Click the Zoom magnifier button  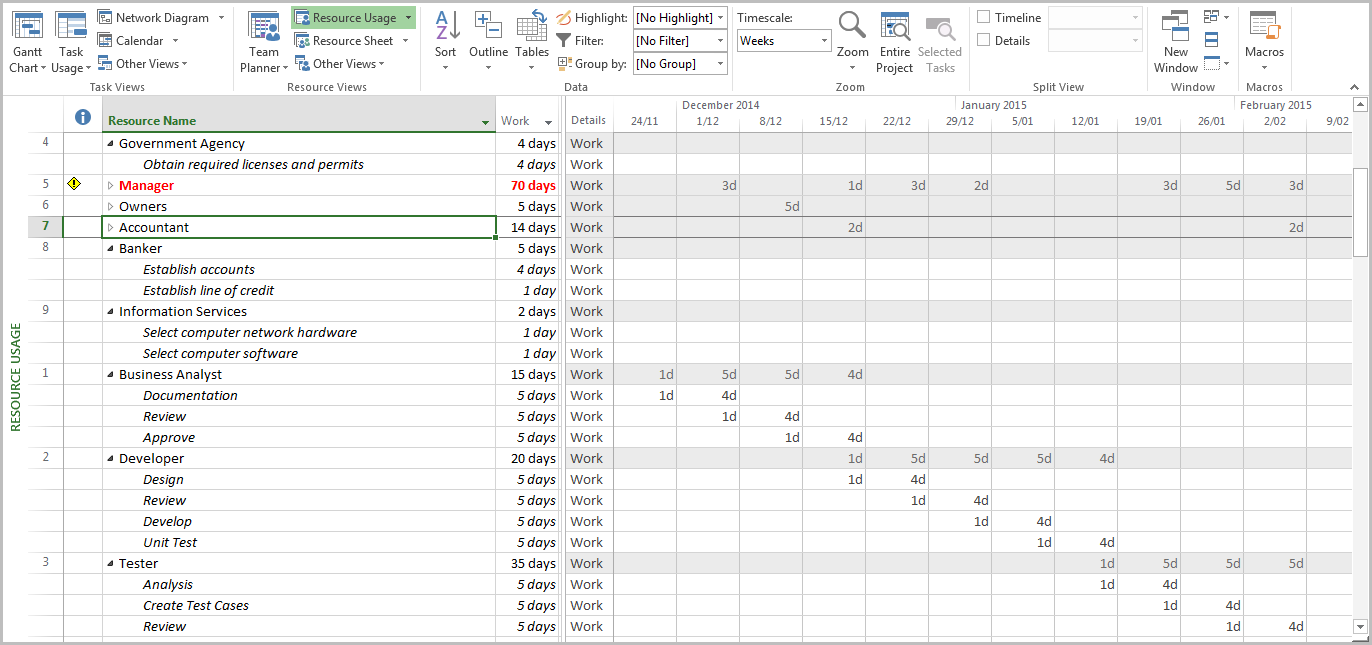[853, 42]
